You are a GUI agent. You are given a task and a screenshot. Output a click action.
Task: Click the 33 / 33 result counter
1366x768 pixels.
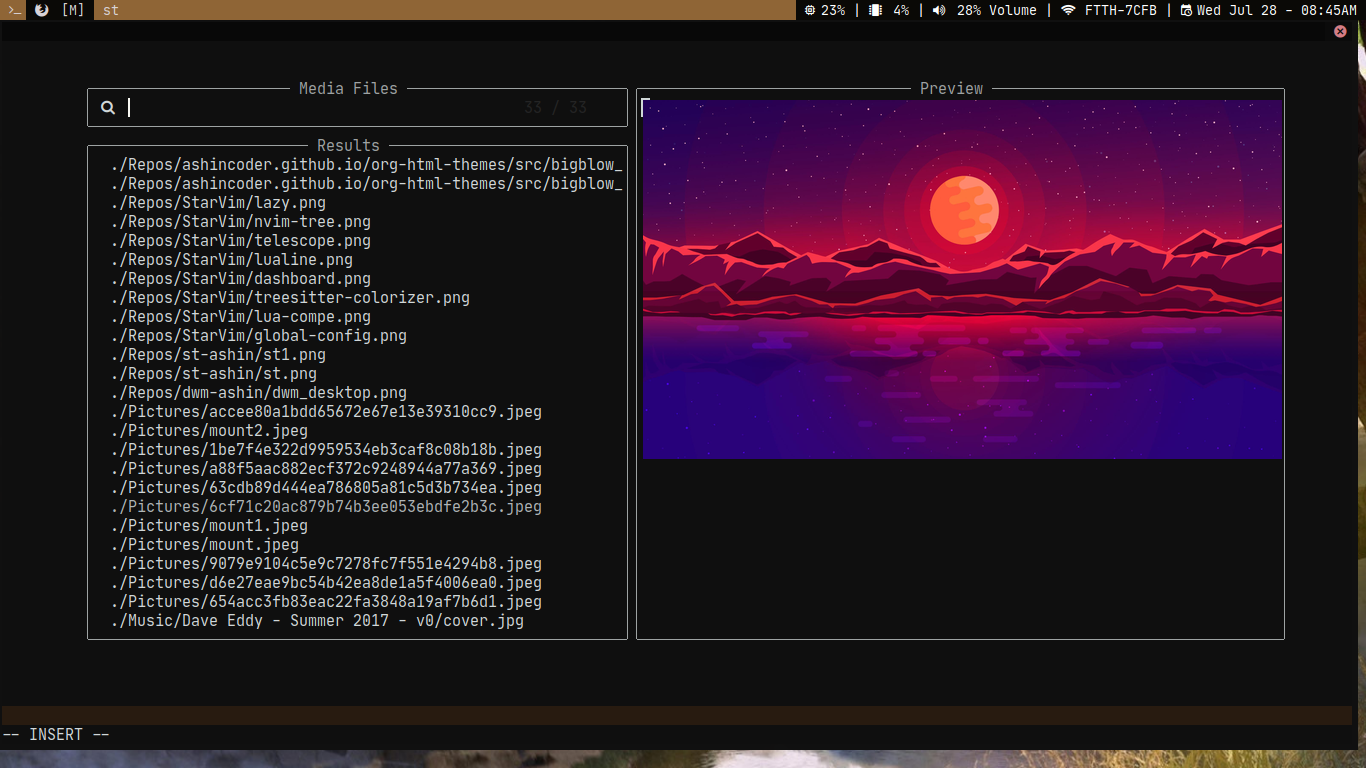[x=556, y=108]
